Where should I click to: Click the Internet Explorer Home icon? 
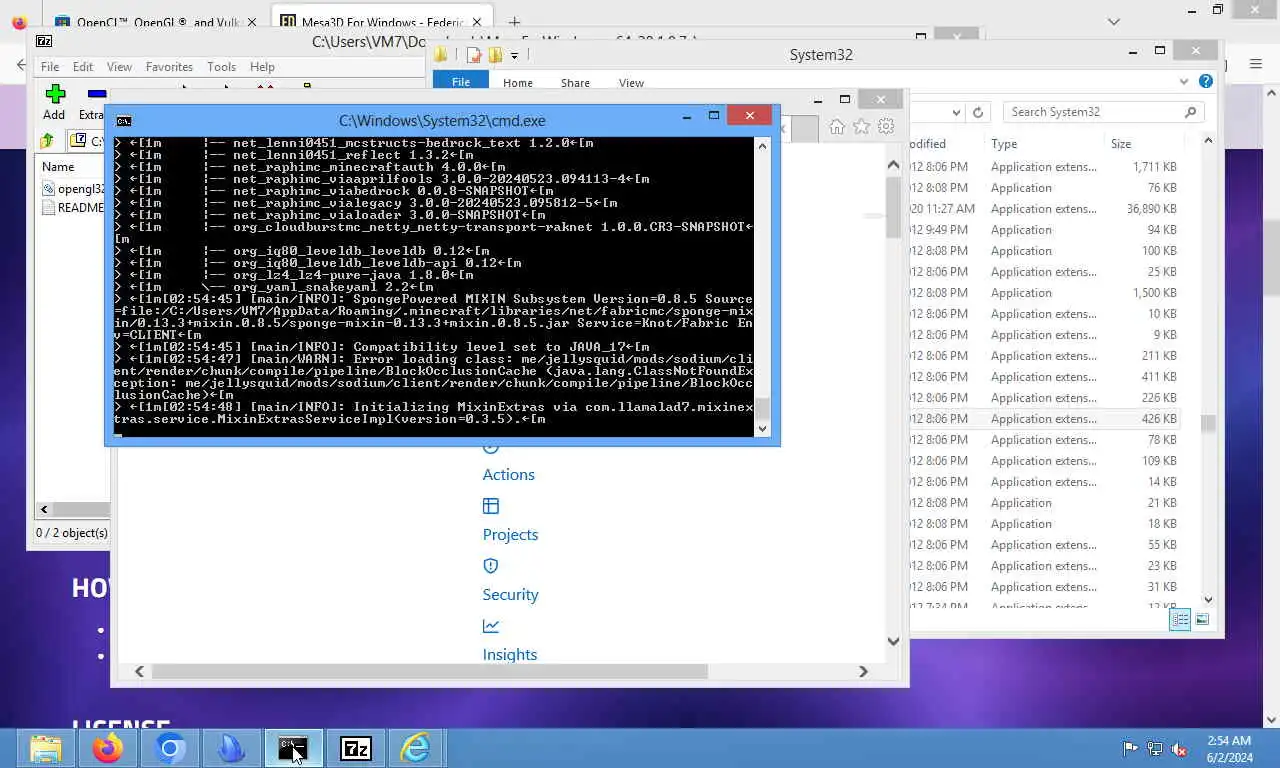(836, 126)
